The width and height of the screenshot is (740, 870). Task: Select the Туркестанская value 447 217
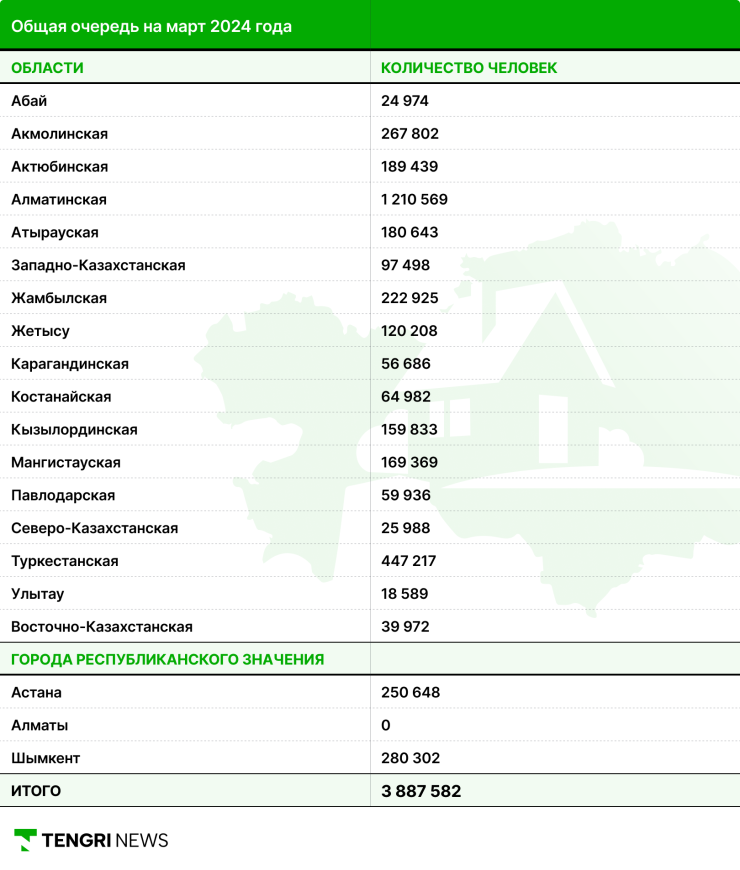click(x=409, y=561)
